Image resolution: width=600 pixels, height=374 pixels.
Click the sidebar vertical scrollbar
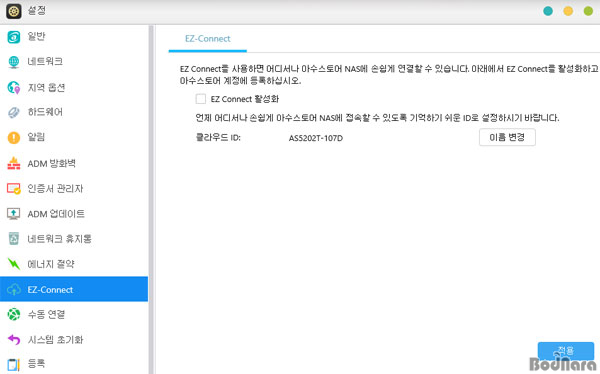151,199
